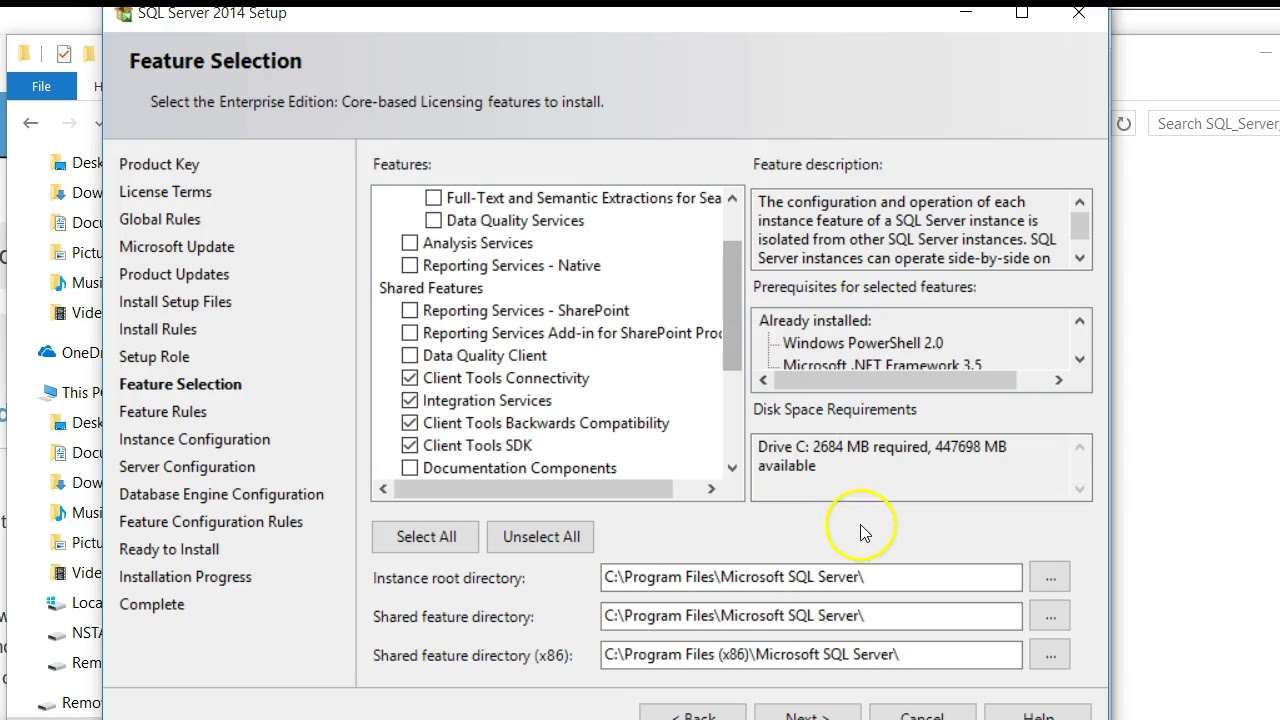This screenshot has width=1280, height=720.
Task: Click Windows PowerShell 2.0 in Prerequisites
Action: coord(863,343)
